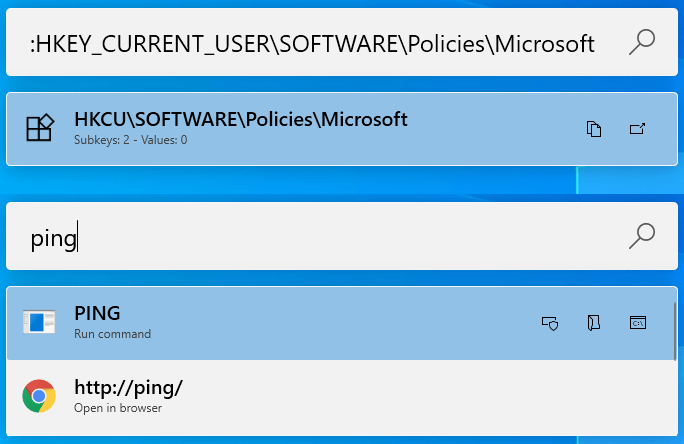Image resolution: width=684 pixels, height=444 pixels.
Task: Click the Subkeys: 2 - Values: 0 text
Action: [130, 140]
